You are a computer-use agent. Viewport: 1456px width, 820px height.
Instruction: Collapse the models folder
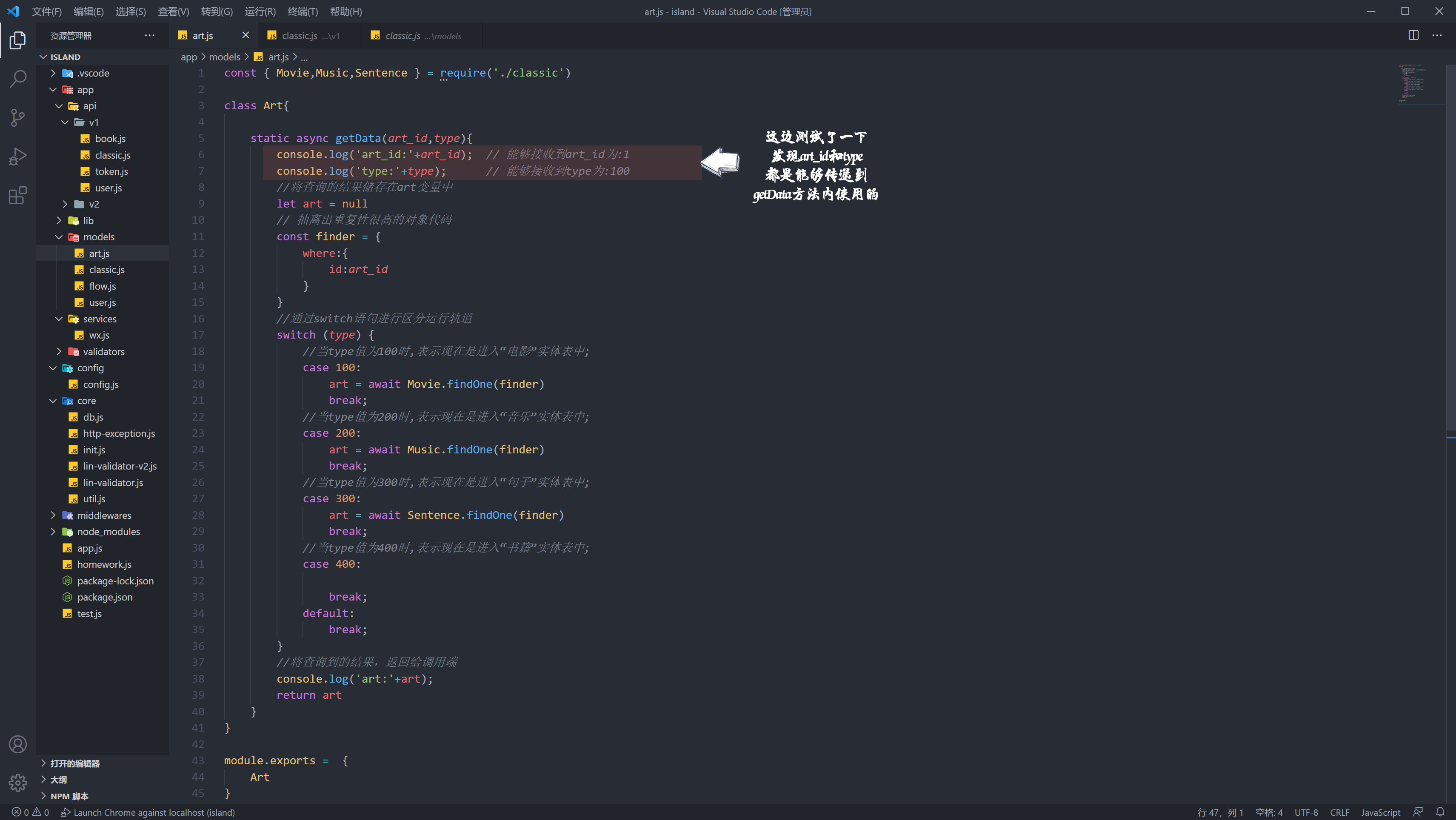coord(98,237)
